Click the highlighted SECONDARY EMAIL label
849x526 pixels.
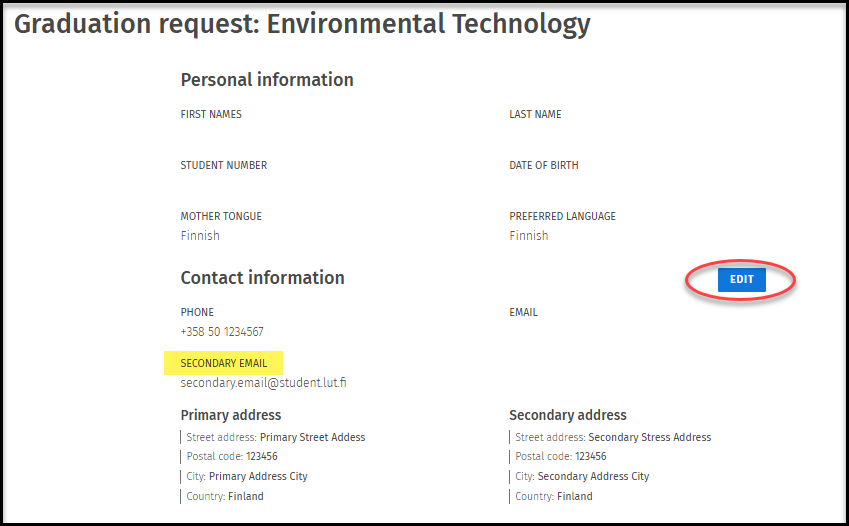[x=224, y=363]
